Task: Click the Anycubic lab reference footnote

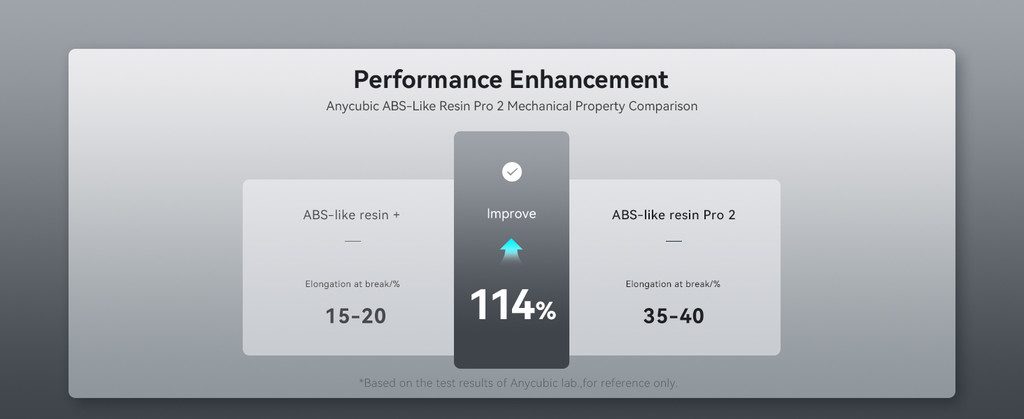Action: [x=518, y=383]
